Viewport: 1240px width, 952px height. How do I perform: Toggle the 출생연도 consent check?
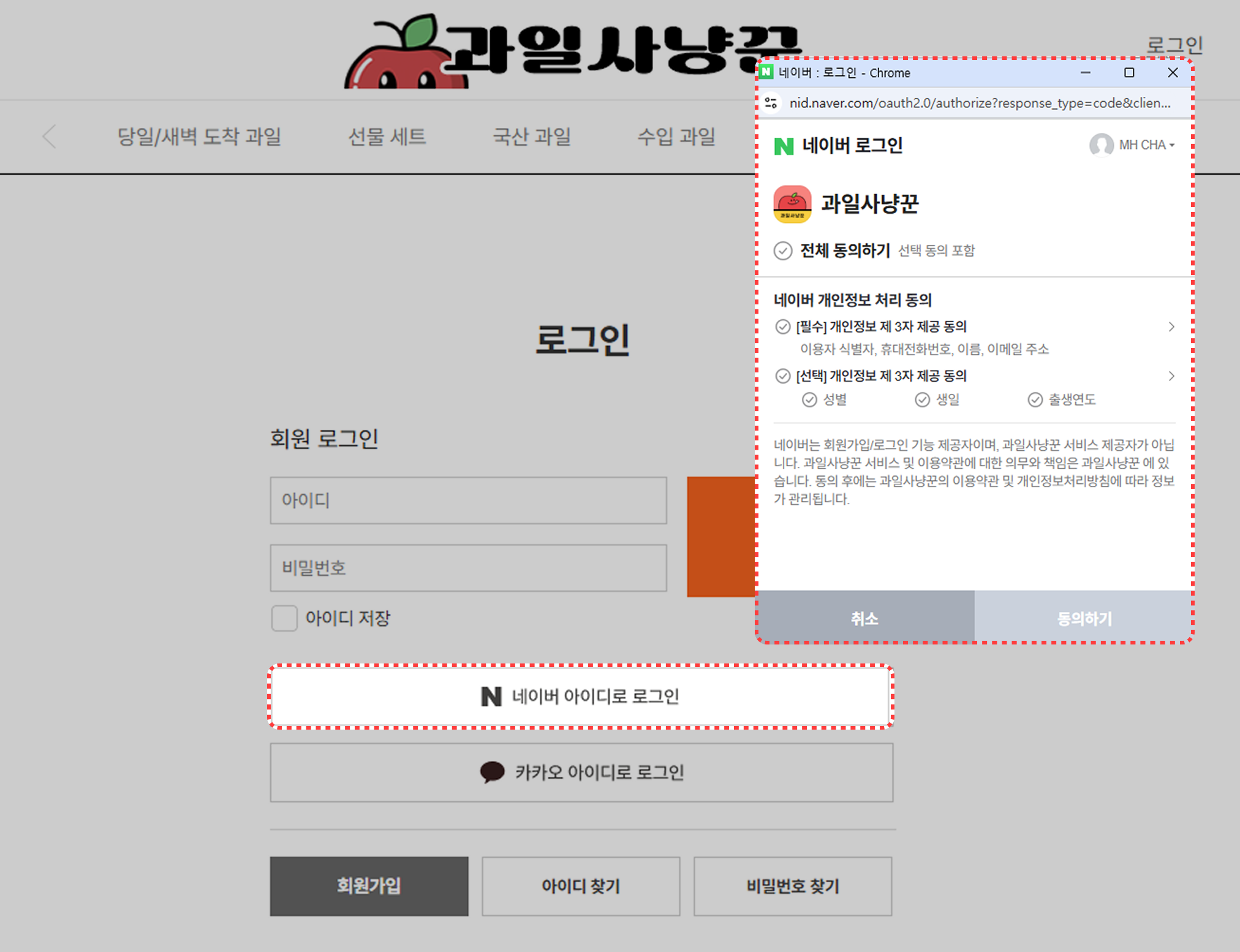point(1035,400)
